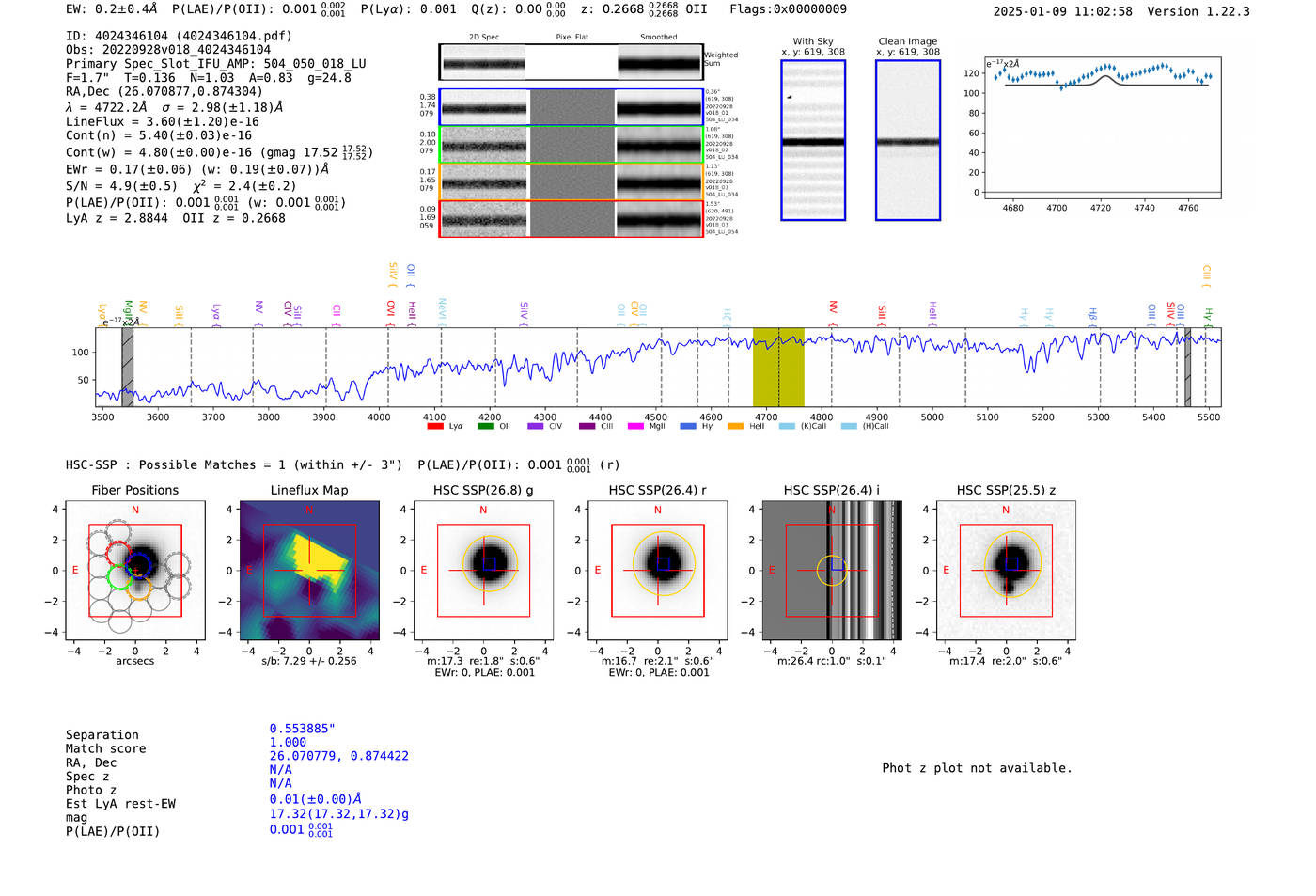Click the 'm:17.4 re:2.0" s:0.6"' caption under z image
The width and height of the screenshot is (1316, 896).
[x=1006, y=661]
